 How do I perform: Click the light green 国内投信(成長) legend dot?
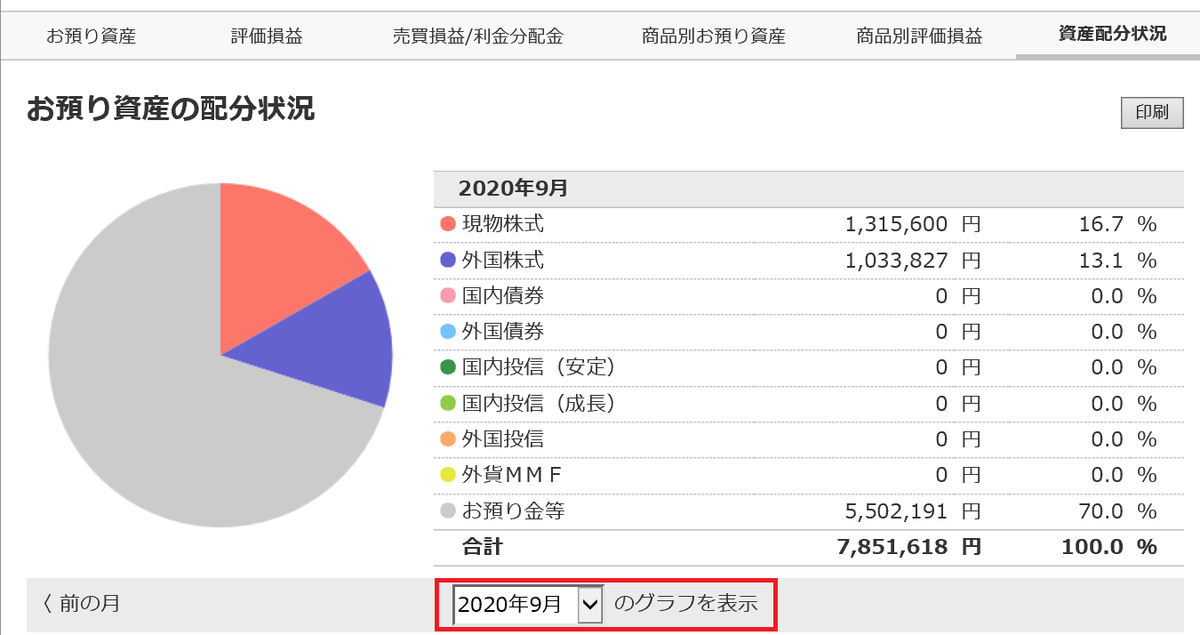448,403
